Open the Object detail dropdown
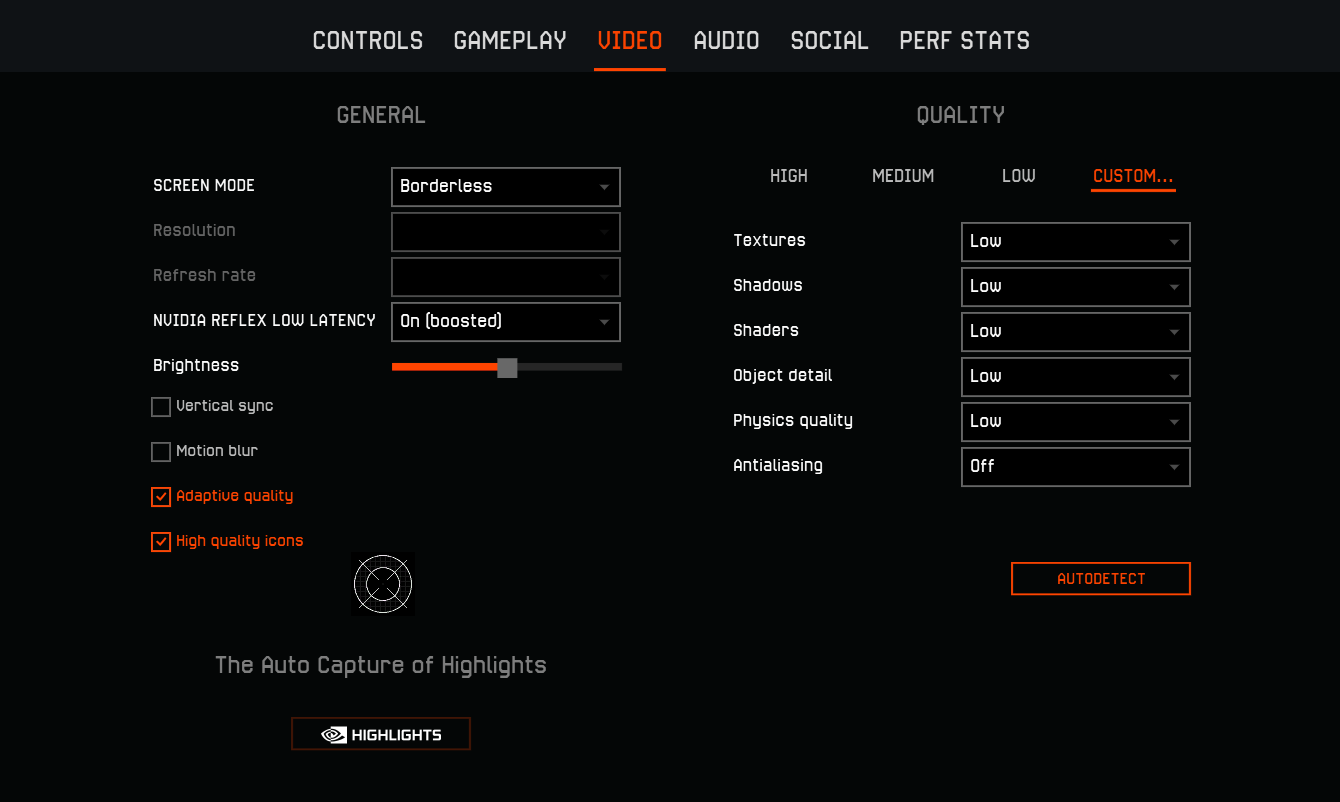The width and height of the screenshot is (1340, 802). tap(1076, 377)
